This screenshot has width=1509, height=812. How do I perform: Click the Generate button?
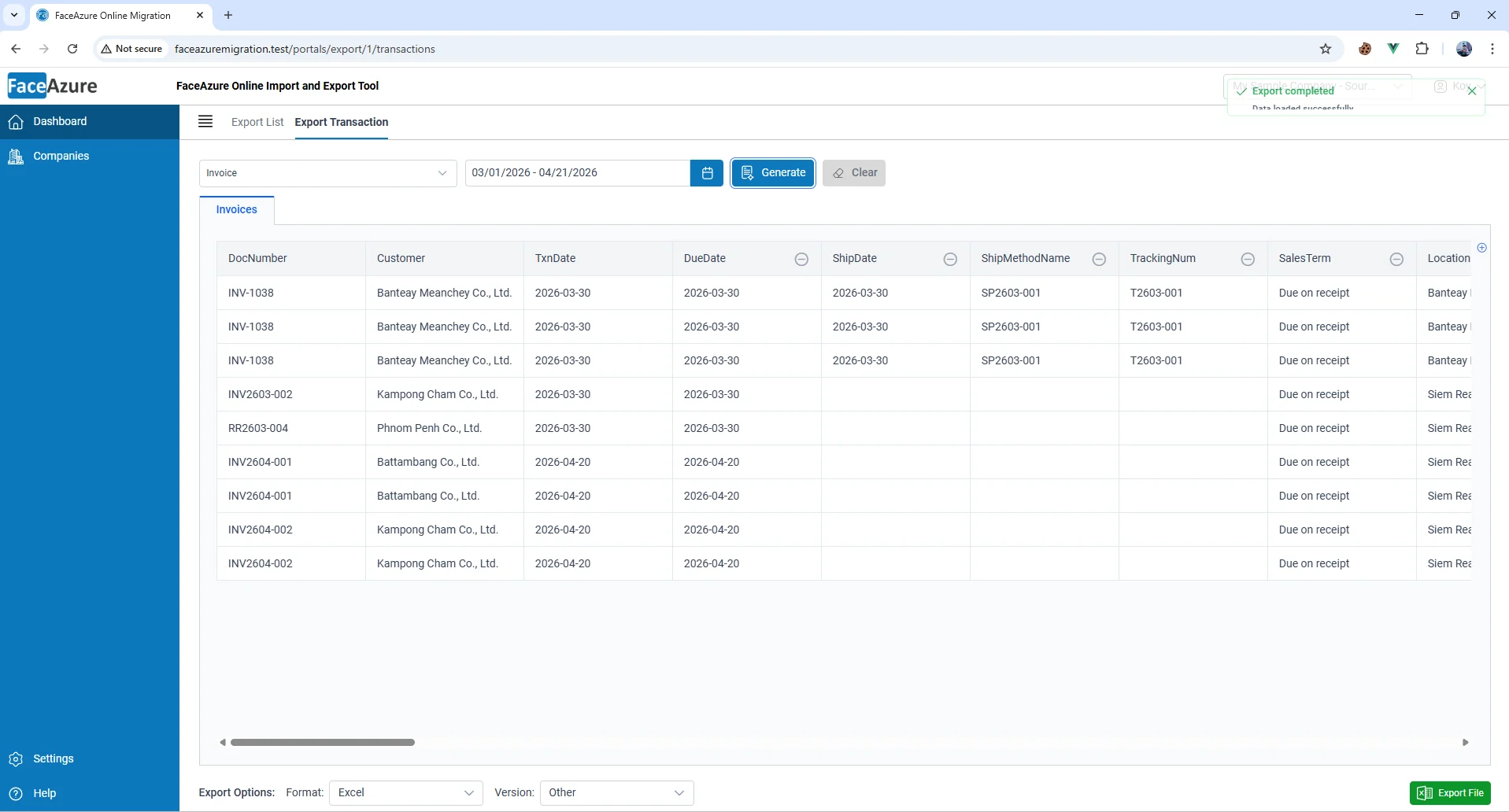[773, 173]
